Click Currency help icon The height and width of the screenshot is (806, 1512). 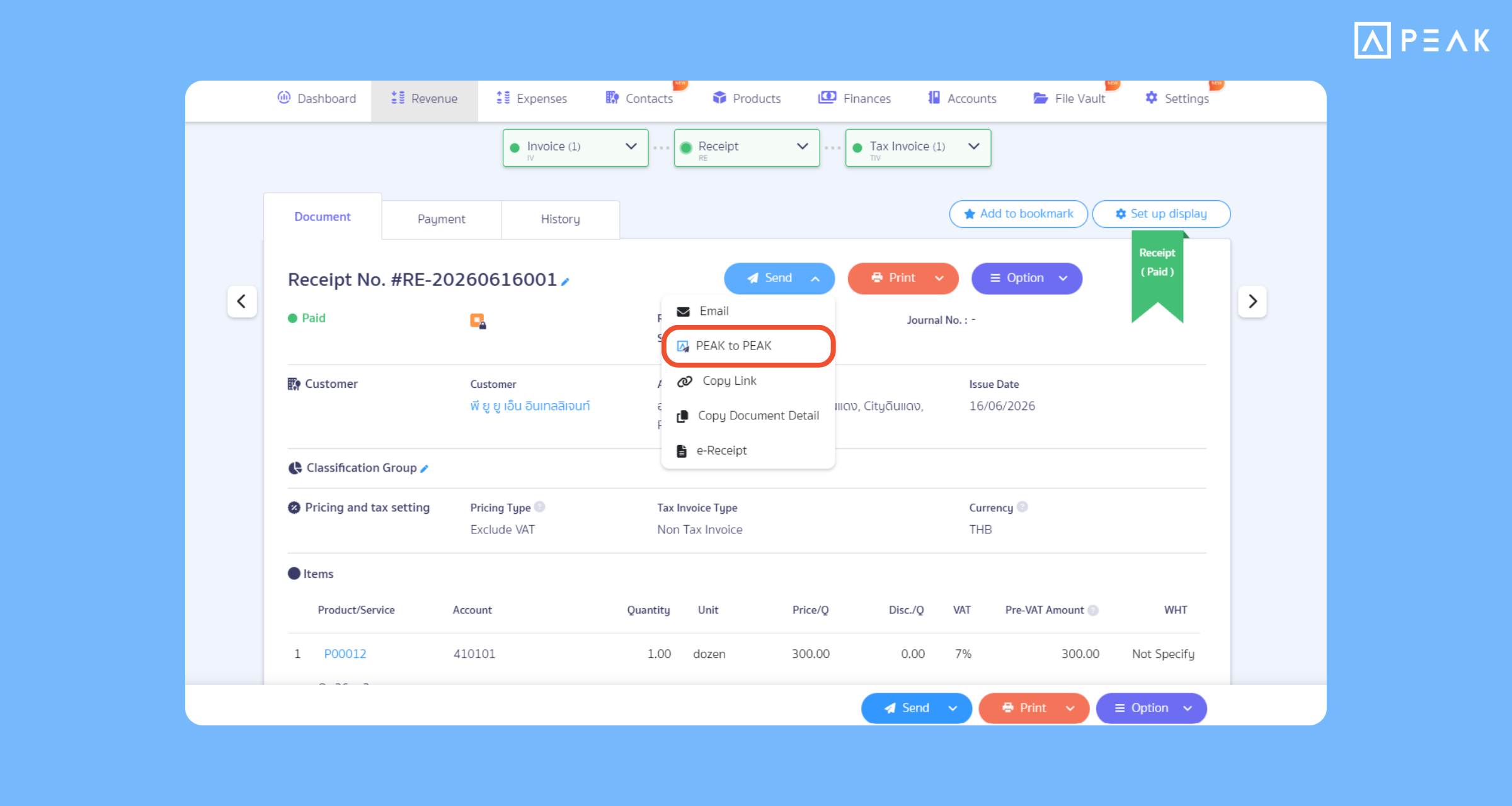coord(1022,507)
